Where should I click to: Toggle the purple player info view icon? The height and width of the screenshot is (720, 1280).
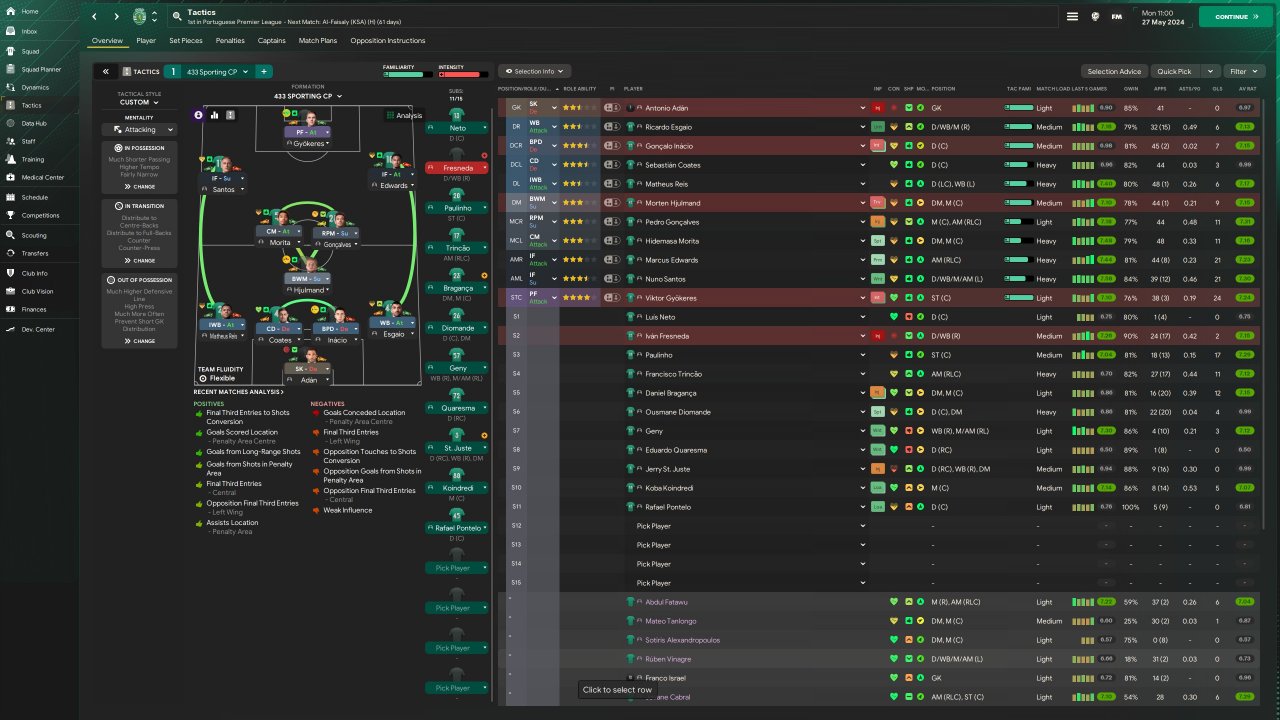click(x=198, y=115)
